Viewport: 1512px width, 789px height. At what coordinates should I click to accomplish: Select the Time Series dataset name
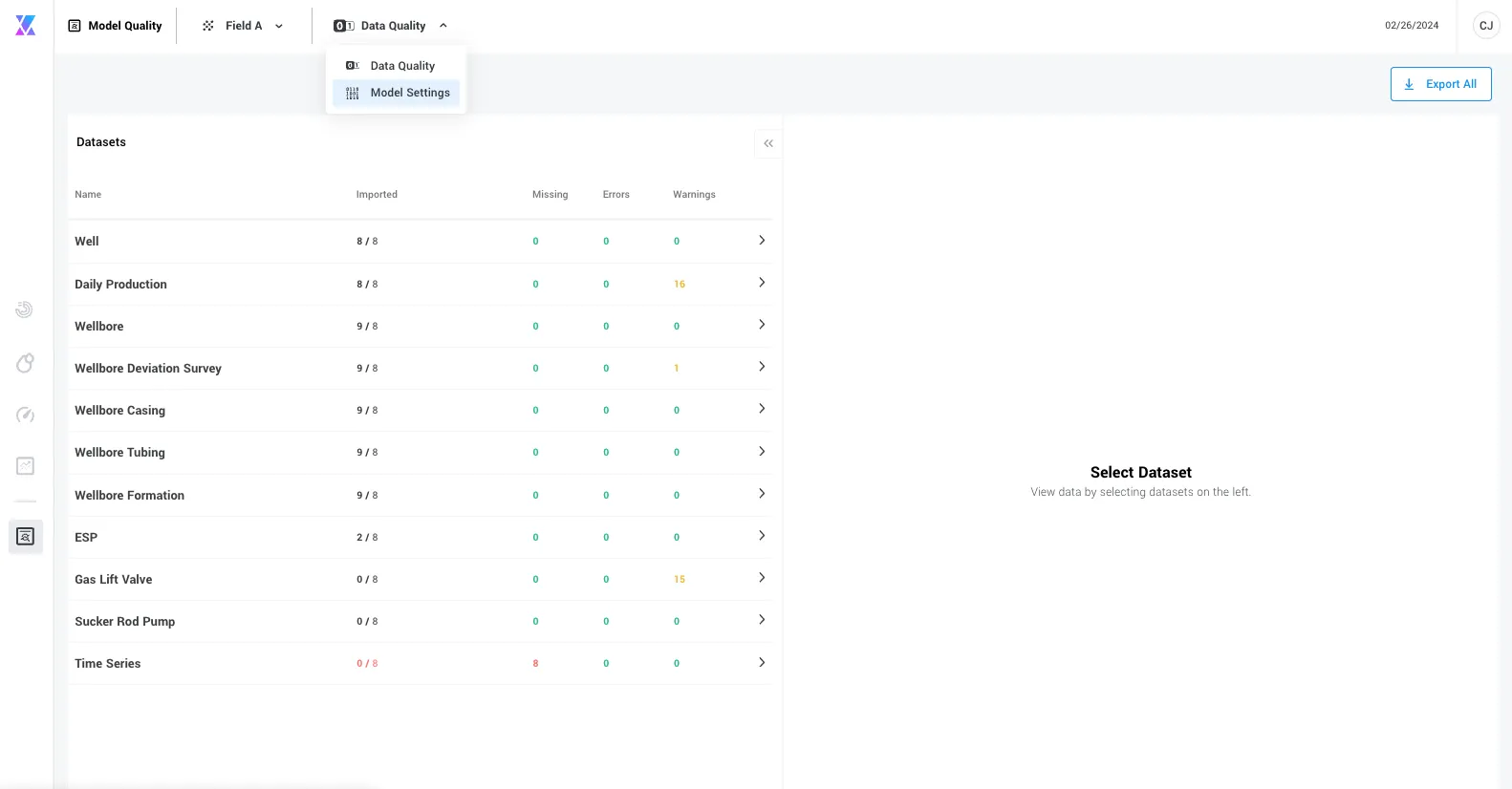[108, 664]
